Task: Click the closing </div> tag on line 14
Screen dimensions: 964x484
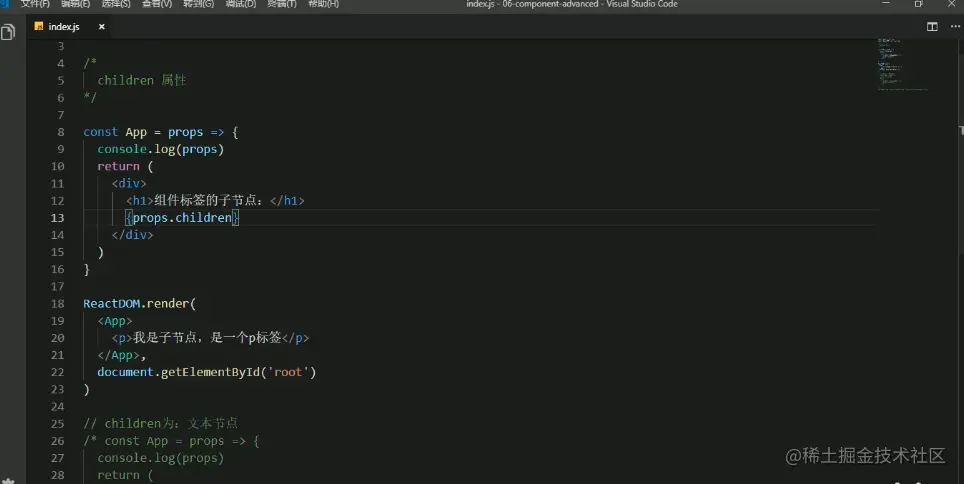Action: [133, 235]
